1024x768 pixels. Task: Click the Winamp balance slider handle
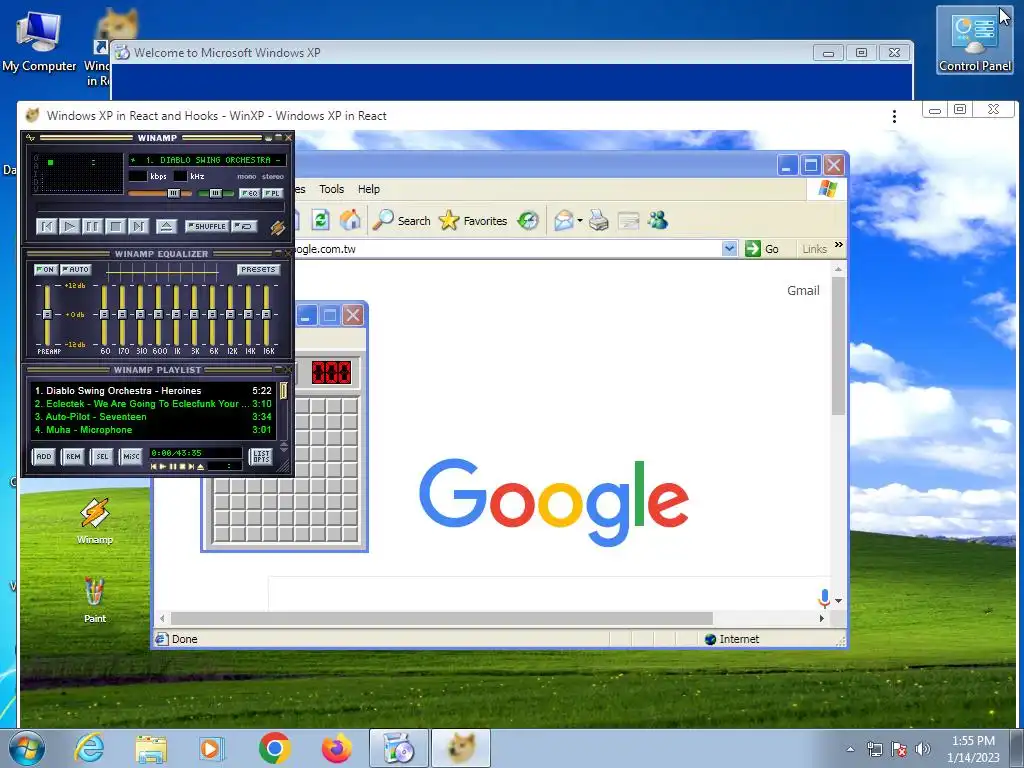point(215,193)
